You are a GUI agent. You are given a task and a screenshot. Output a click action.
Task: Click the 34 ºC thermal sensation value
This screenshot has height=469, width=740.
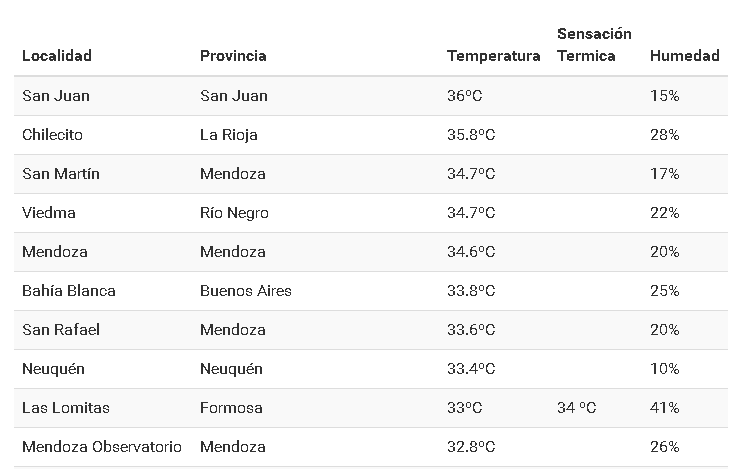pos(577,408)
